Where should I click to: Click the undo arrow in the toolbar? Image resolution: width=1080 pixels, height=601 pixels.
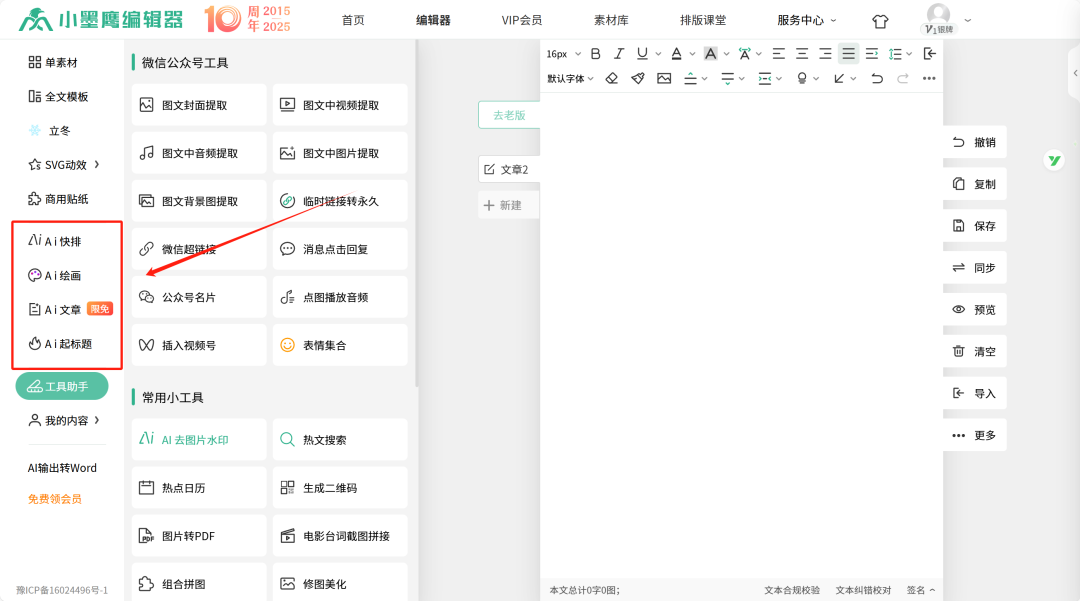click(877, 78)
